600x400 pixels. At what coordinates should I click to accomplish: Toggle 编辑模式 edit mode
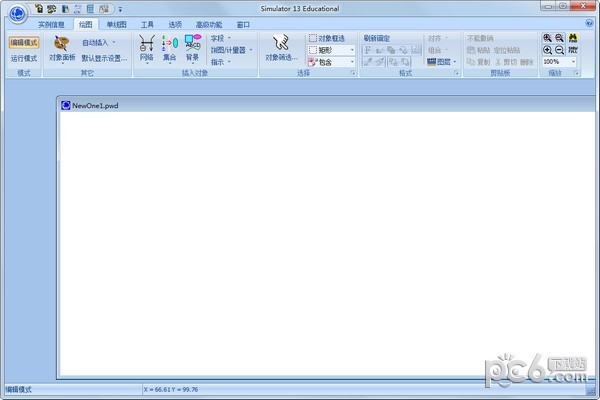[x=24, y=43]
